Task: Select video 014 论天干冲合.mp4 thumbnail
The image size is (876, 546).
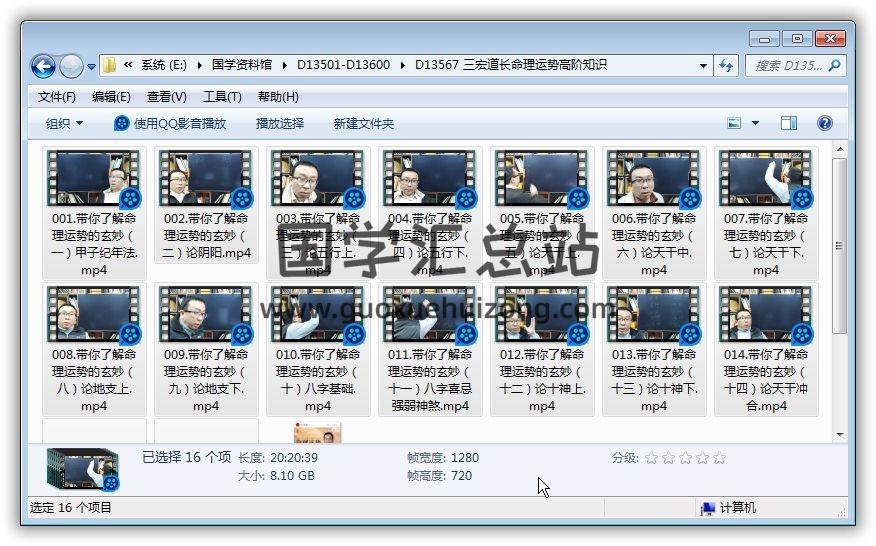Action: pyautogui.click(x=766, y=314)
